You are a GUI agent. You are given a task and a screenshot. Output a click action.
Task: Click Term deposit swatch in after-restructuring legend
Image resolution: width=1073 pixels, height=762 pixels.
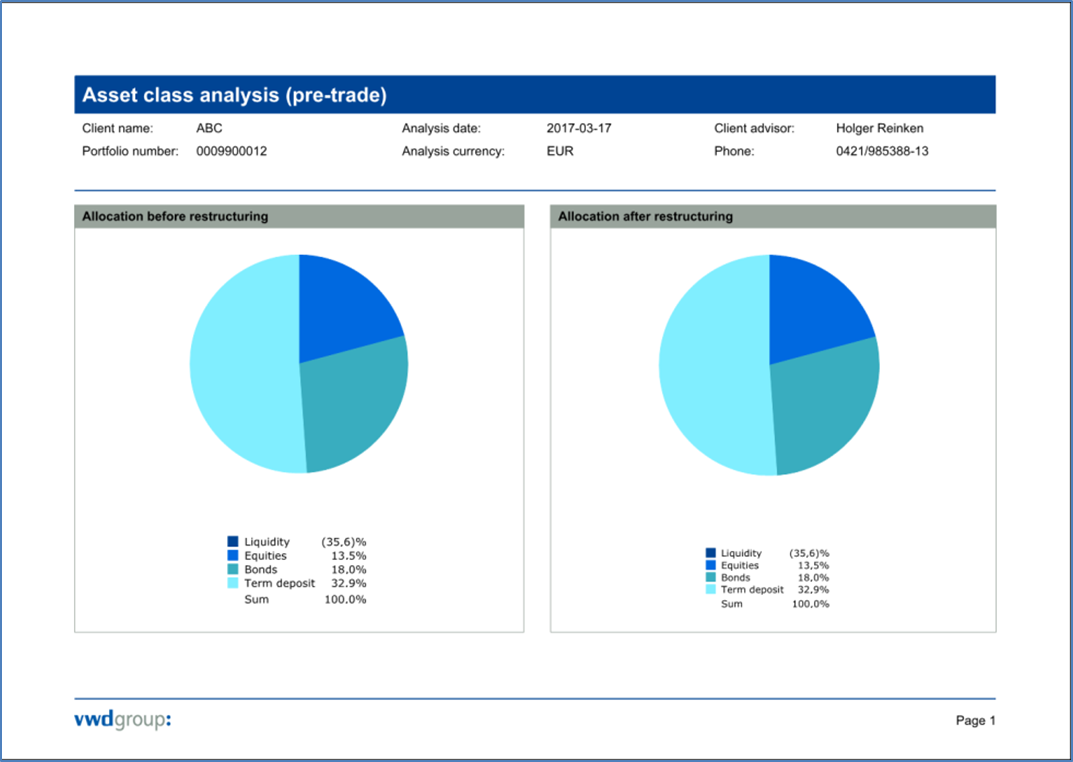click(x=711, y=590)
